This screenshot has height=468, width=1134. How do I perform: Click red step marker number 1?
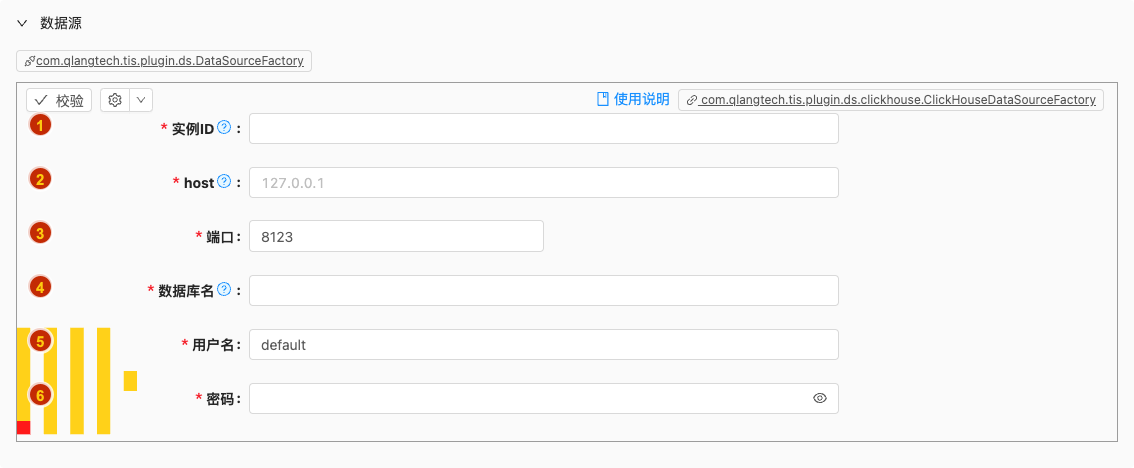(x=40, y=125)
